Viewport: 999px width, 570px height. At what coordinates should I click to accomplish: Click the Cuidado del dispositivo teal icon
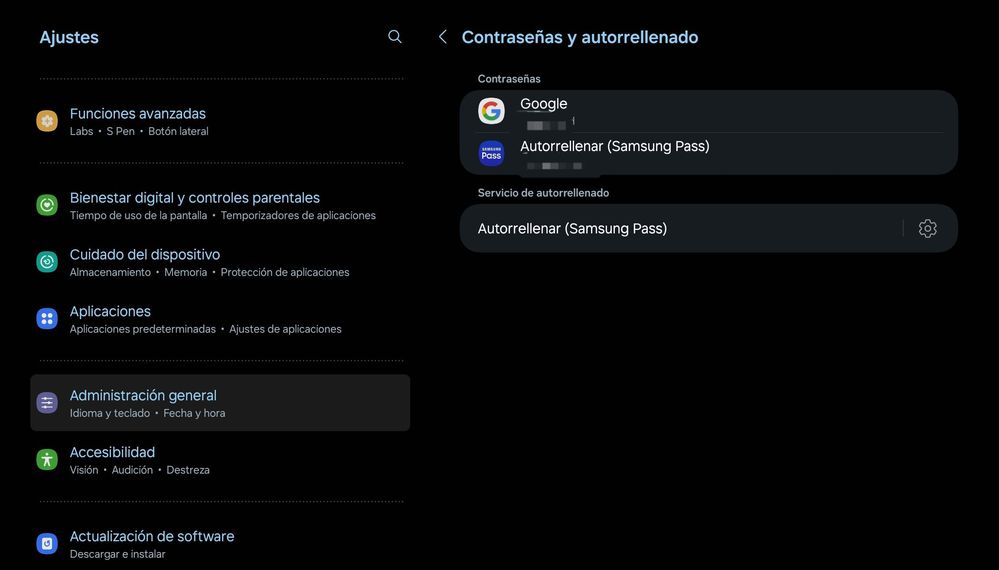(x=47, y=262)
